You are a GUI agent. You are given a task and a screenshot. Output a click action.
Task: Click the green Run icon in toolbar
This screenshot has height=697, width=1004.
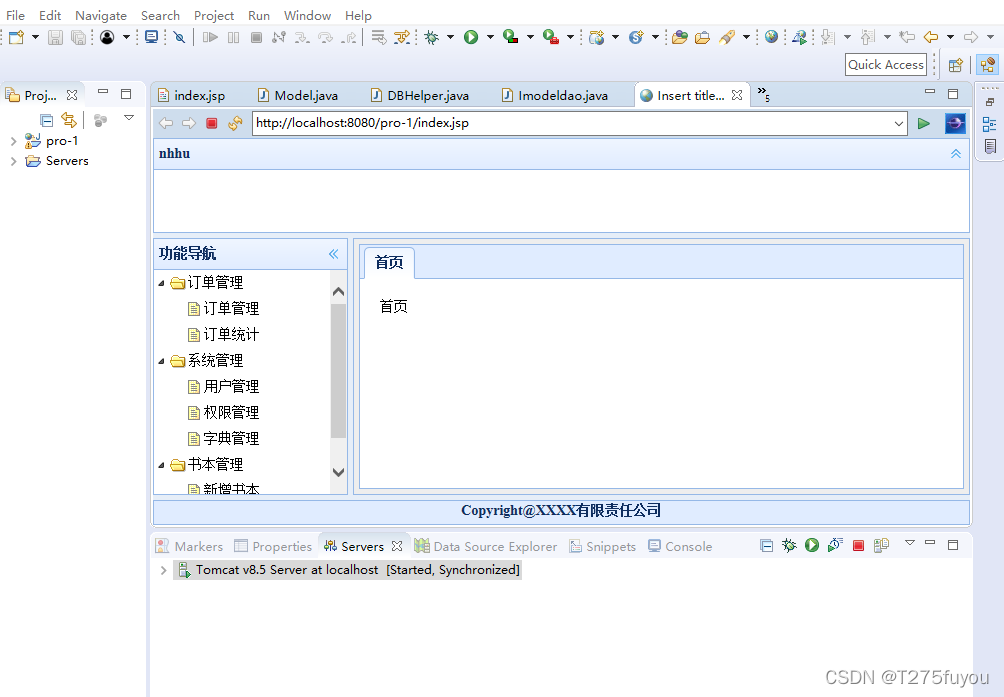[471, 37]
